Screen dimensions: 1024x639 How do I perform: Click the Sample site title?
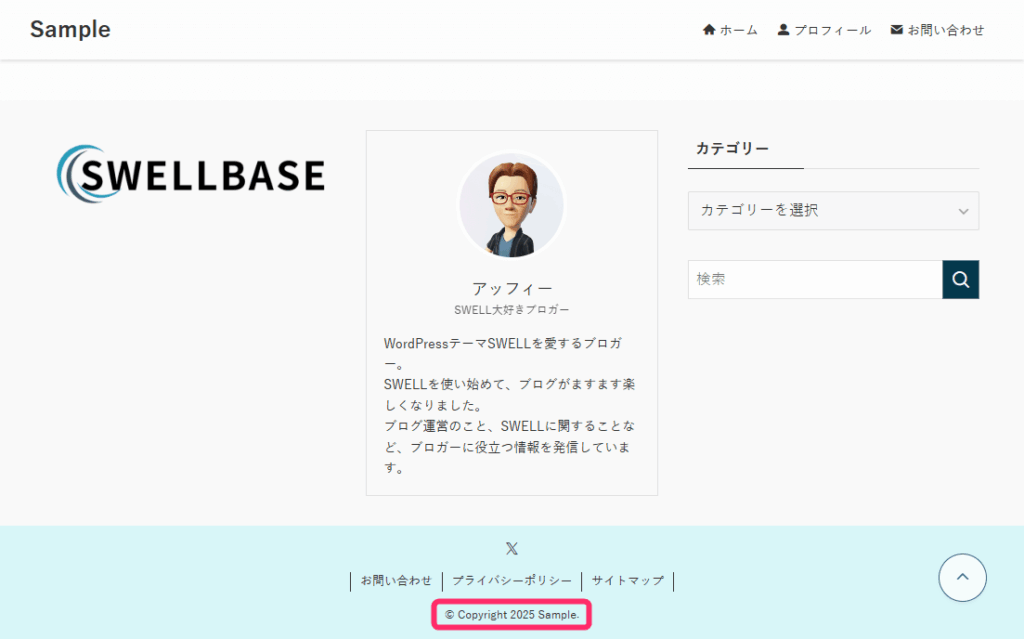pos(70,29)
